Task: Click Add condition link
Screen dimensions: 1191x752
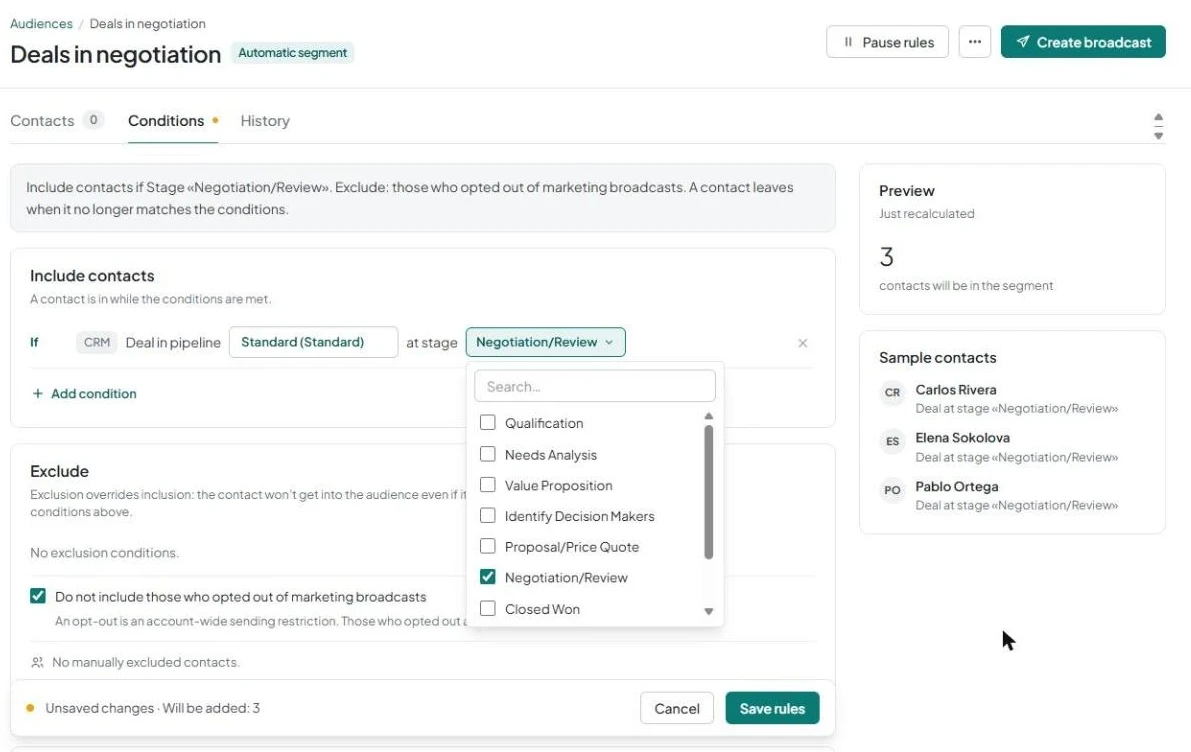Action: (x=84, y=393)
